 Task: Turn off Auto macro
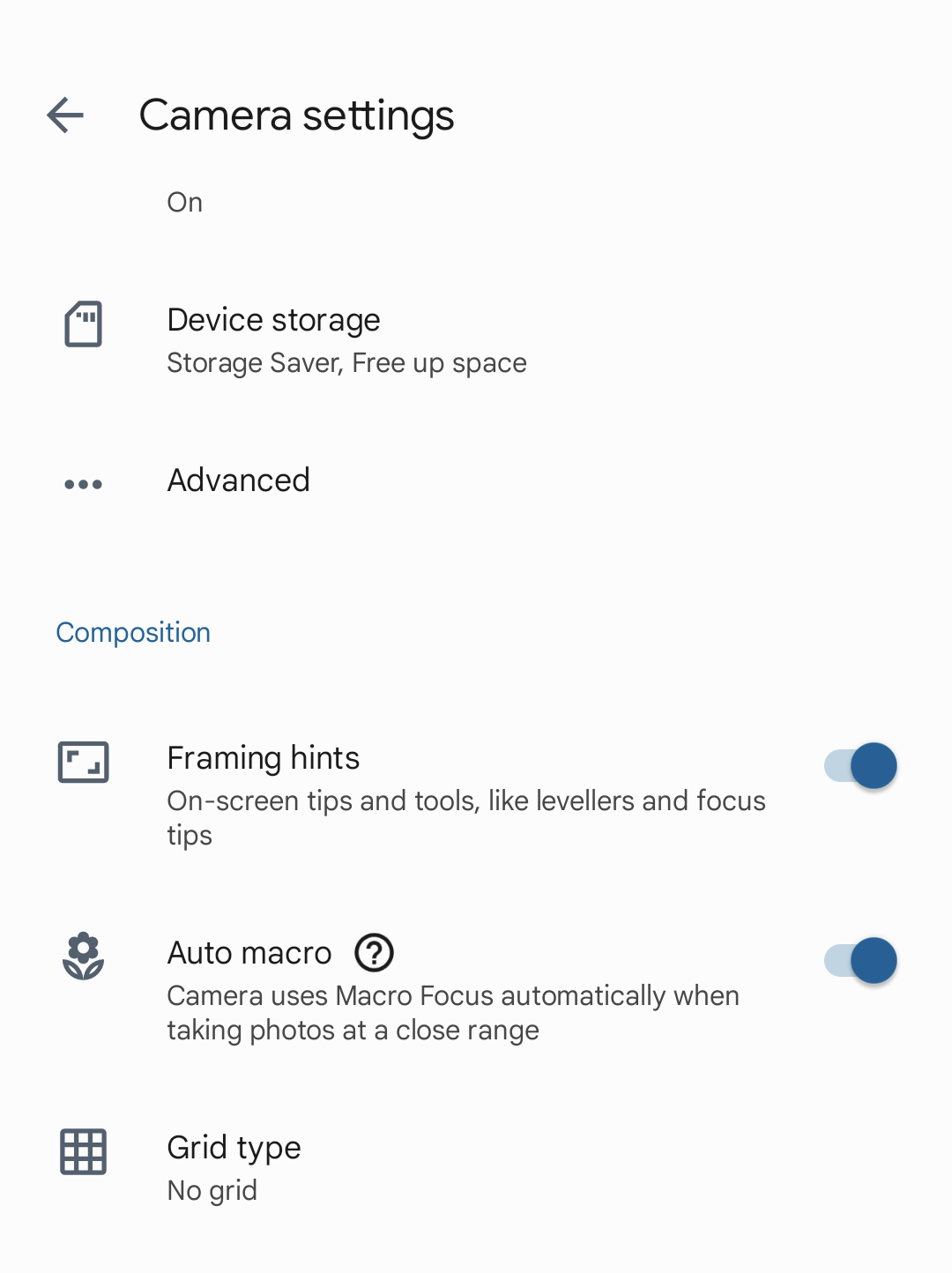(x=859, y=960)
